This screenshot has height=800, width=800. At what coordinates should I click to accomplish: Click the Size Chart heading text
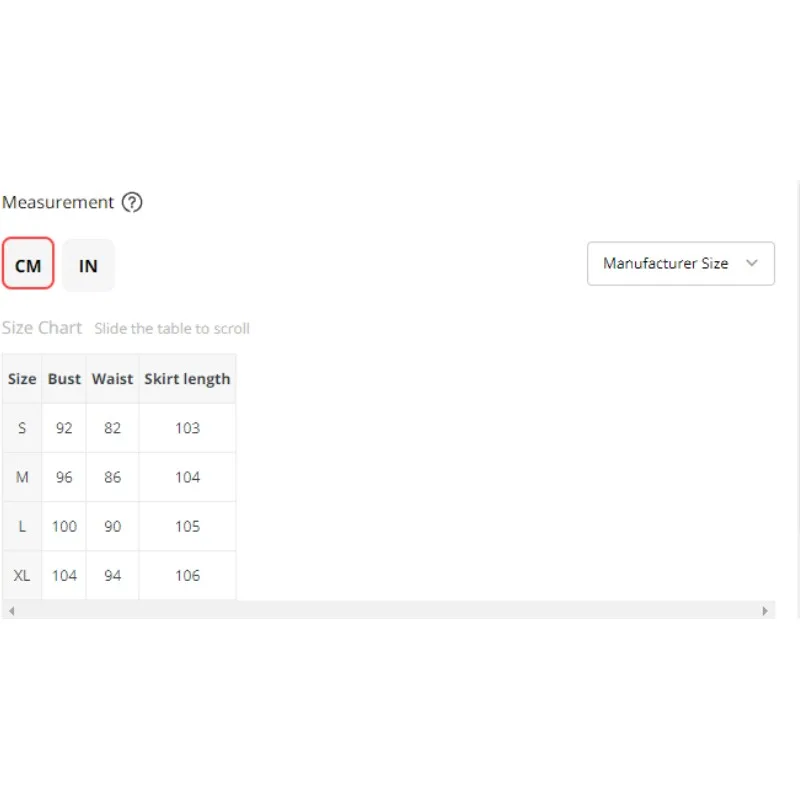click(x=42, y=328)
